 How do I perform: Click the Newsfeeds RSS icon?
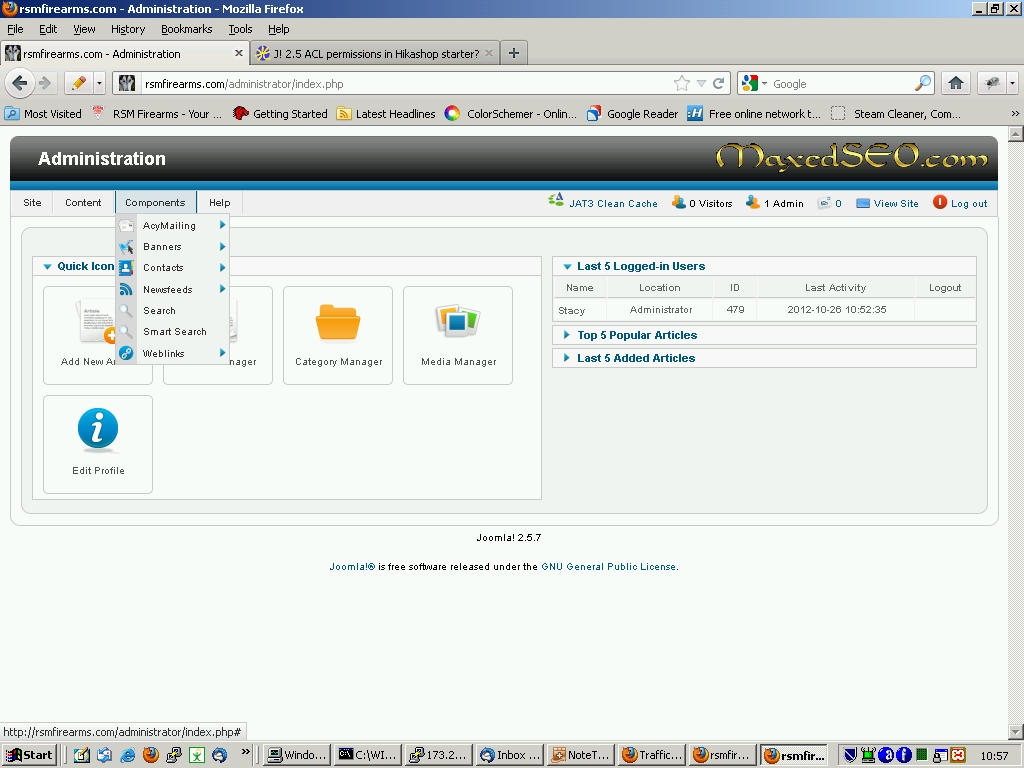126,289
